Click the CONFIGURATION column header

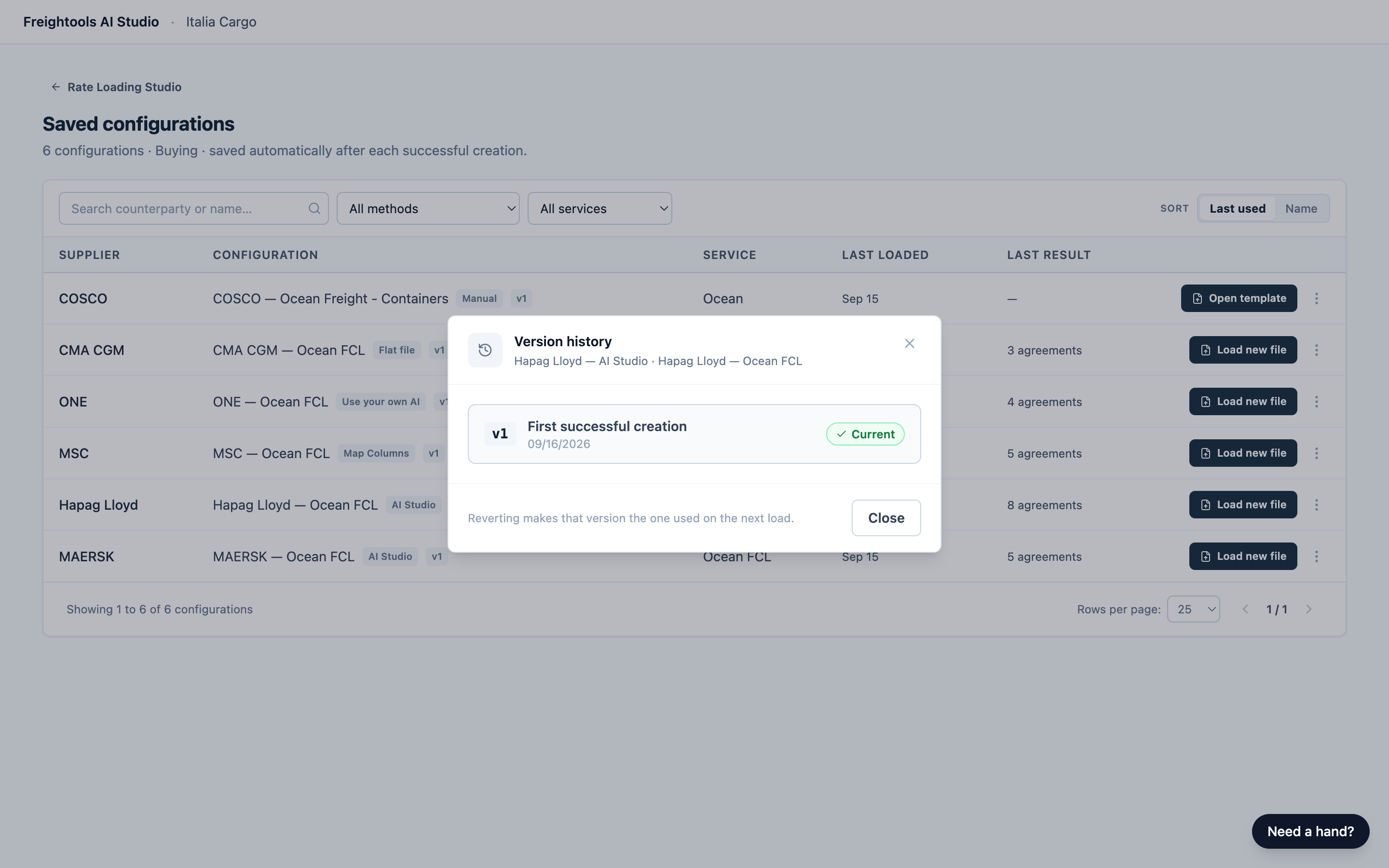click(265, 255)
